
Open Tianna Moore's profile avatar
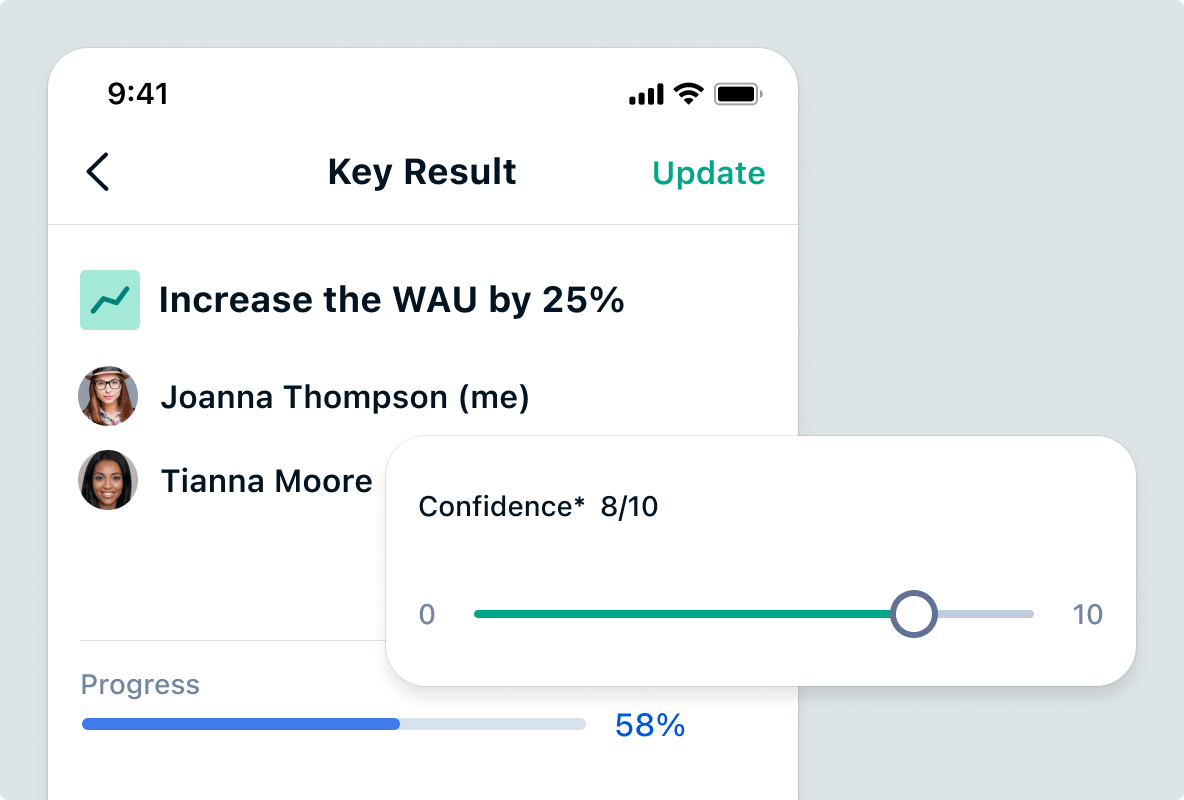click(108, 480)
